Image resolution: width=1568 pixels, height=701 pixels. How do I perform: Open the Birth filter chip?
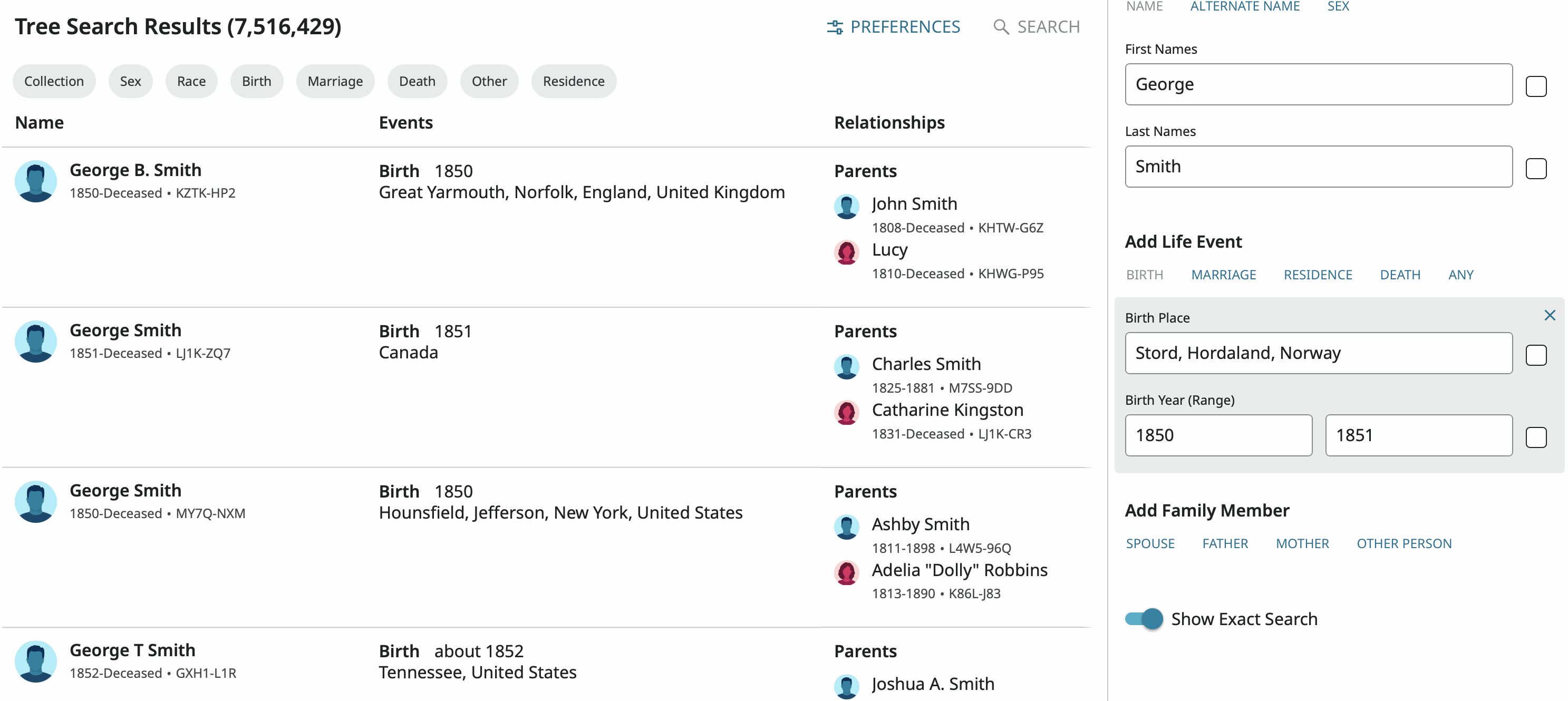click(x=256, y=82)
